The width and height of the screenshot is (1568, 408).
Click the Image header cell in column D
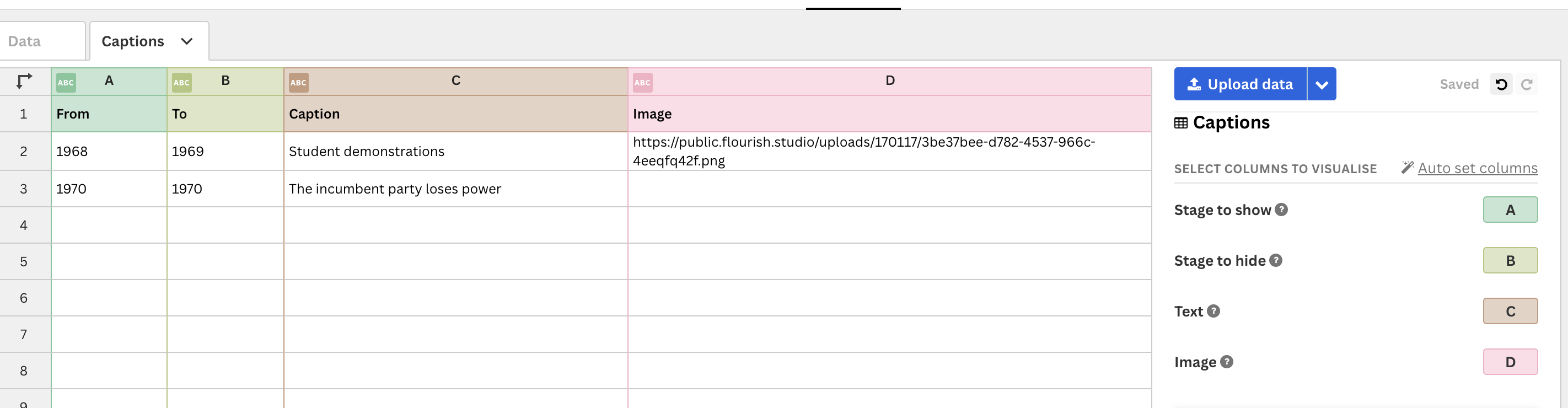click(x=889, y=114)
